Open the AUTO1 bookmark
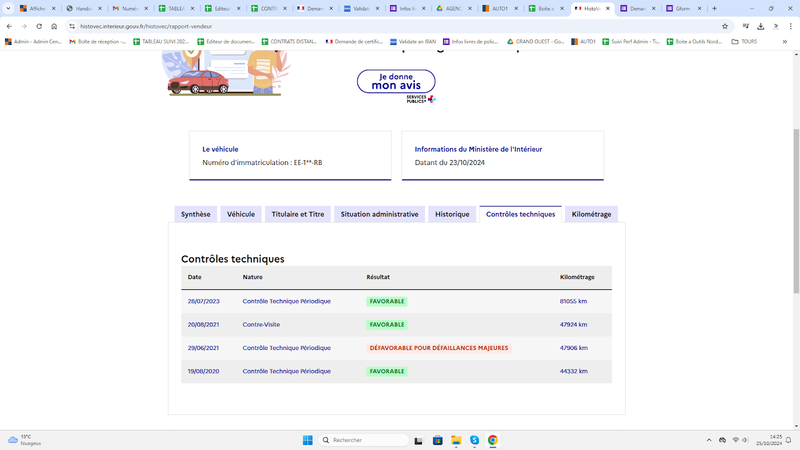This screenshot has width=800, height=450. (x=583, y=41)
